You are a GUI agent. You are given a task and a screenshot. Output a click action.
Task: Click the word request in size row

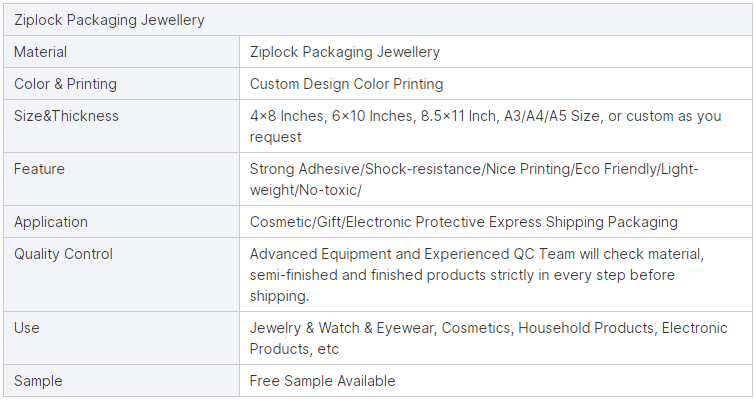pyautogui.click(x=275, y=137)
